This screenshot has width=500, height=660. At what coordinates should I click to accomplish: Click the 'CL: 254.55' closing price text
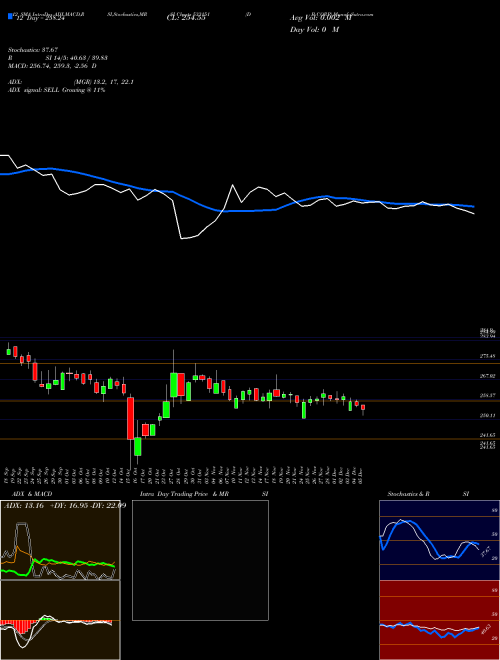coord(186,18)
